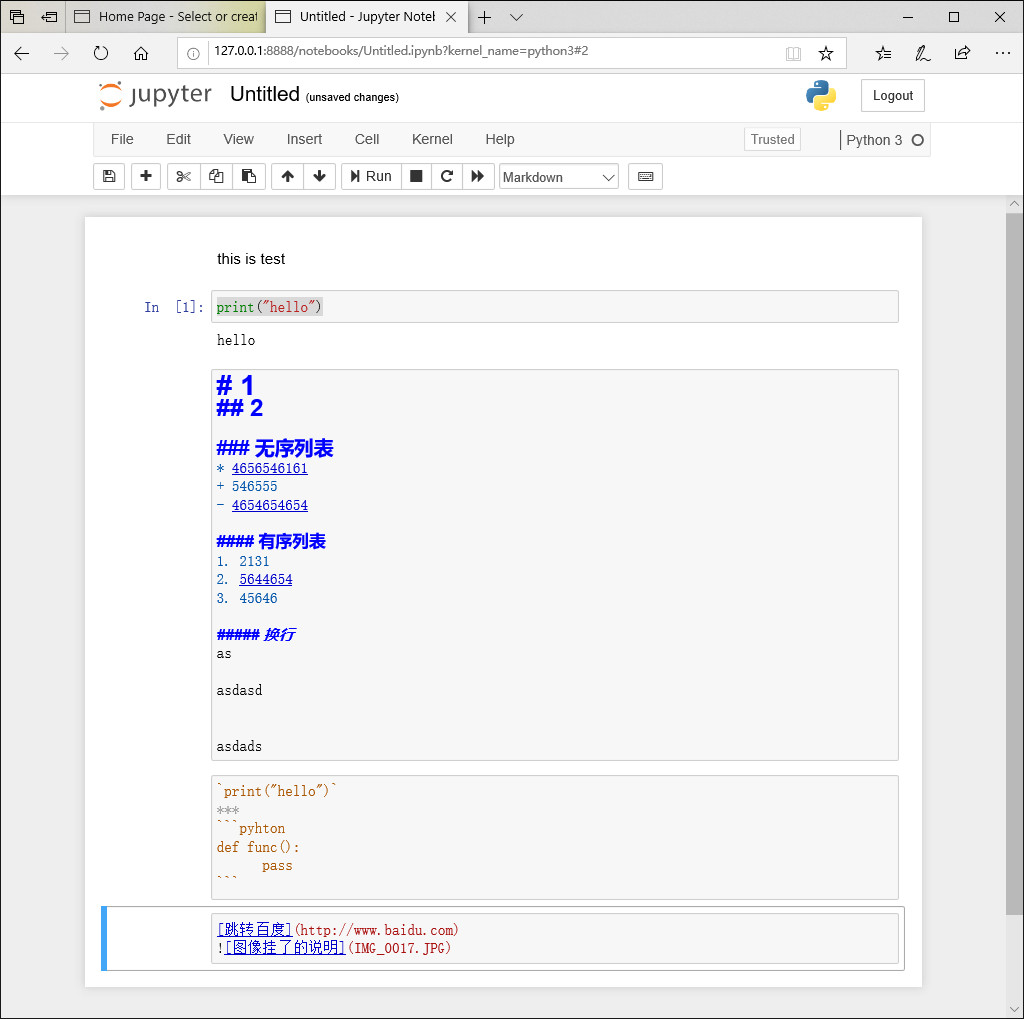
Task: Click the '### 无序列表' heading line
Action: tap(275, 448)
